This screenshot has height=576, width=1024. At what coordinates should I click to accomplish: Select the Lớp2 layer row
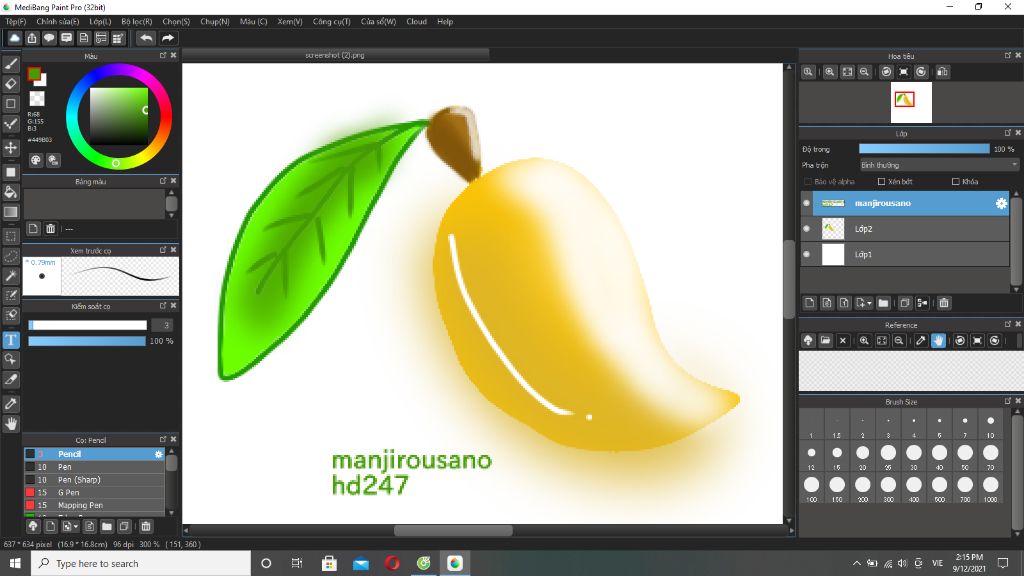click(x=905, y=229)
